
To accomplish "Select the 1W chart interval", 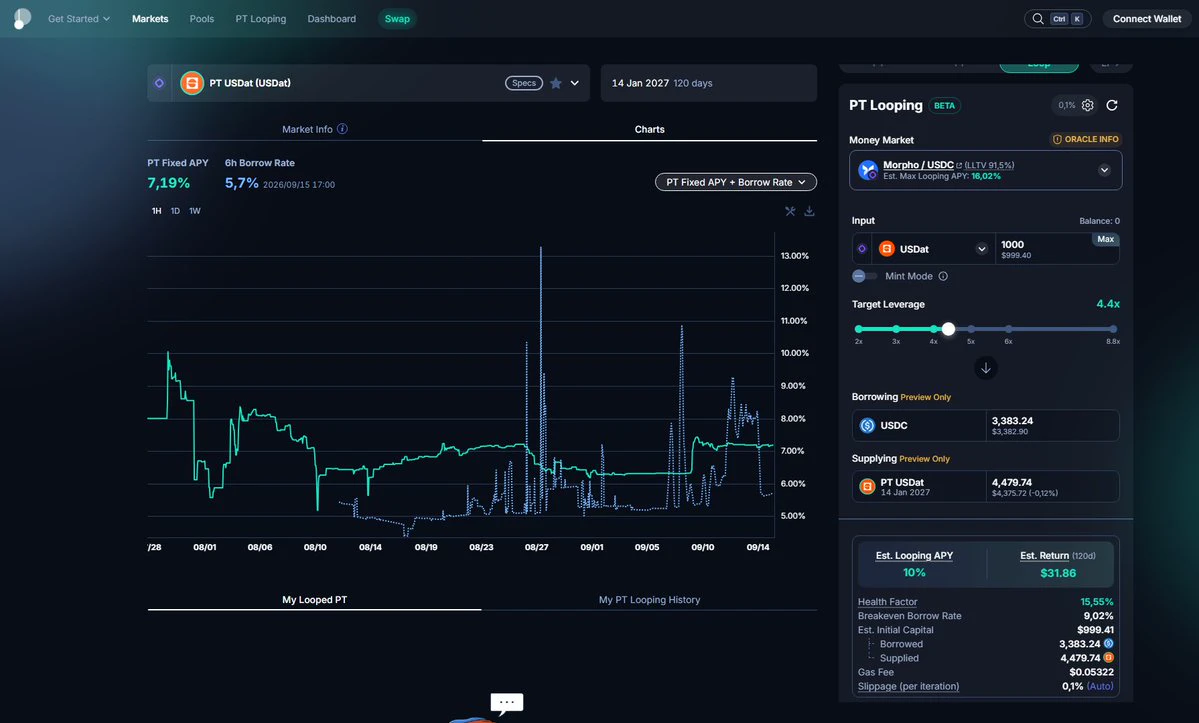I will pyautogui.click(x=195, y=211).
